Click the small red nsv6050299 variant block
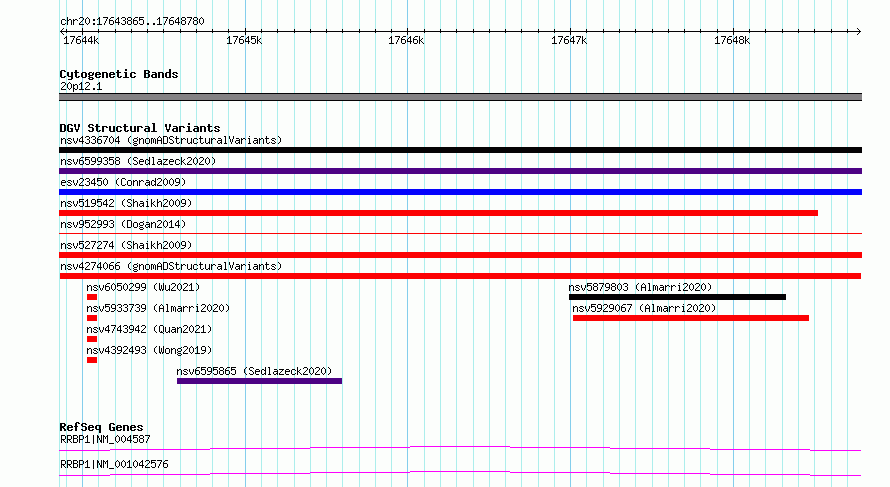Image resolution: width=890 pixels, height=487 pixels. 92,297
